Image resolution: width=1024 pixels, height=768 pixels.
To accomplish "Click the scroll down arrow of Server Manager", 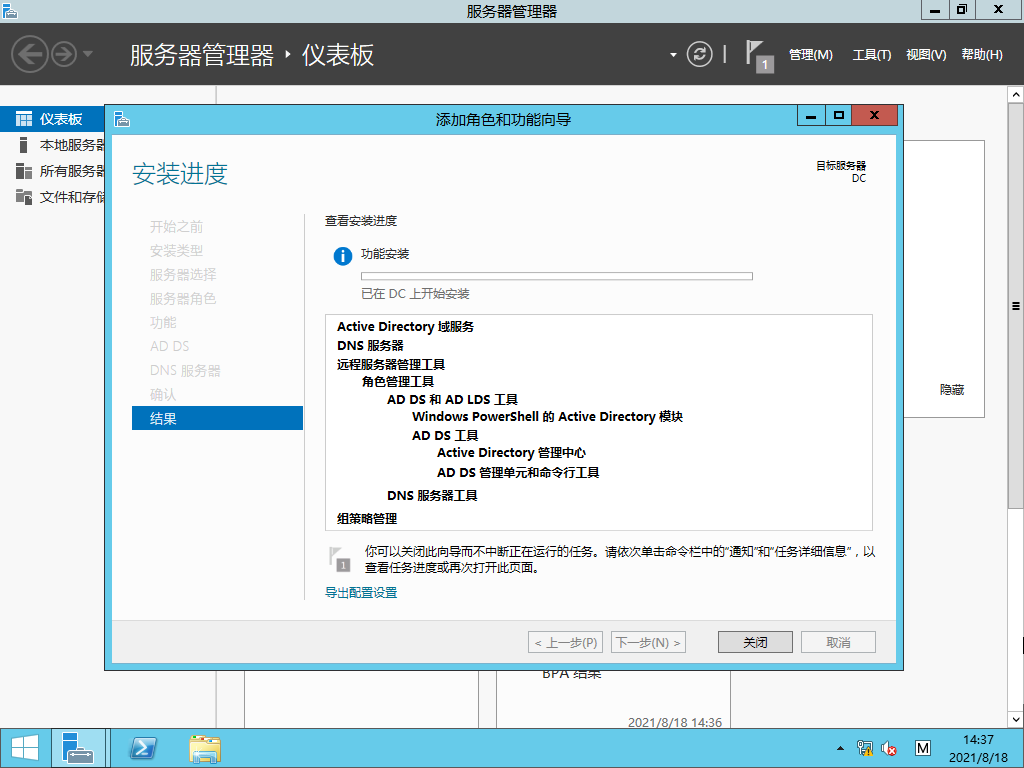I will pos(1016,720).
